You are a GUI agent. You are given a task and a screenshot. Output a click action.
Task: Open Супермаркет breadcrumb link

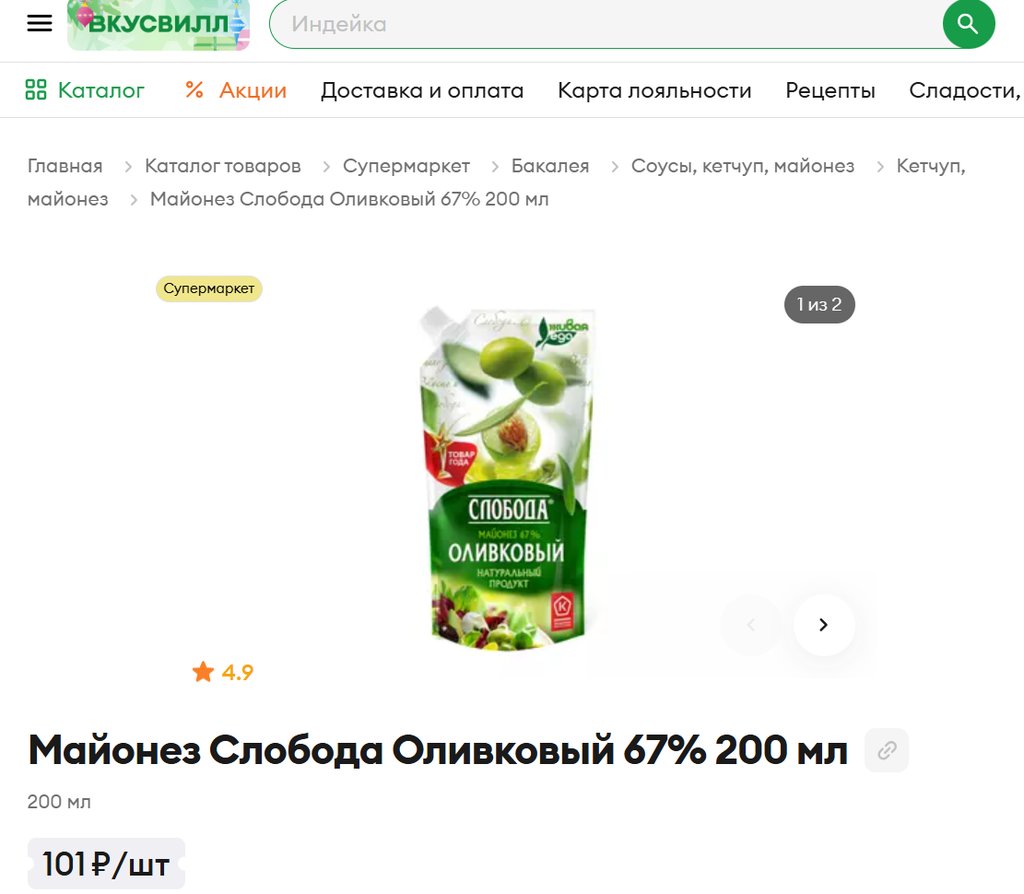(406, 166)
